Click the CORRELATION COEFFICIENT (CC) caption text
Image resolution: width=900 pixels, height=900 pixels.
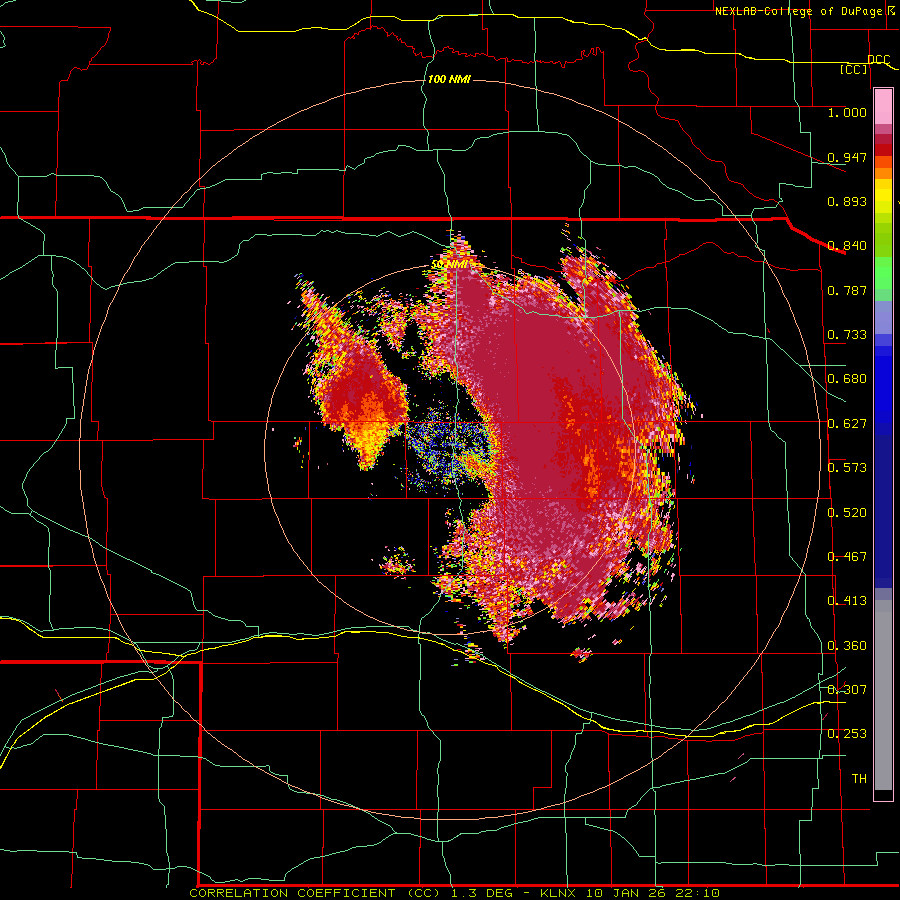coord(315,893)
